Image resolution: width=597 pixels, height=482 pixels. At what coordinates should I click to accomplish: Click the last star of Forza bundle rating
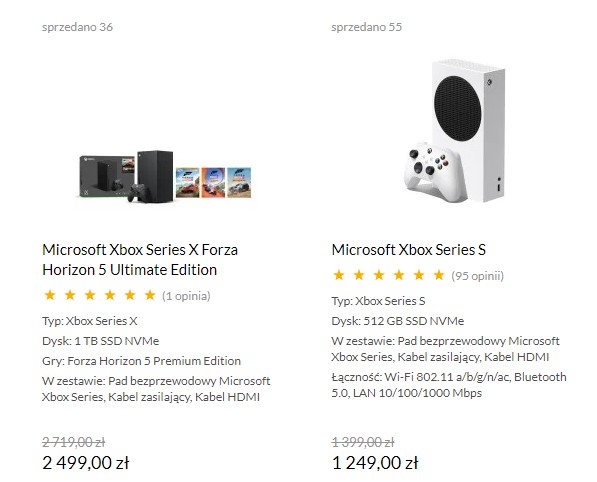click(150, 295)
